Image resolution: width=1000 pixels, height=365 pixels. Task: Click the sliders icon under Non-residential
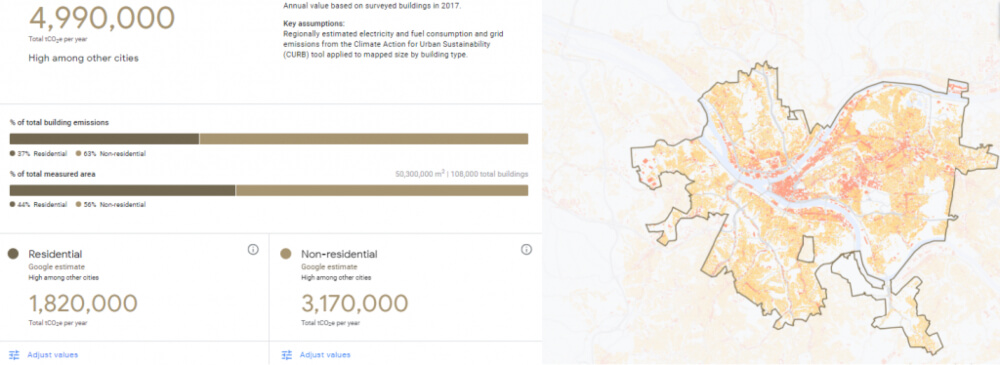(287, 355)
